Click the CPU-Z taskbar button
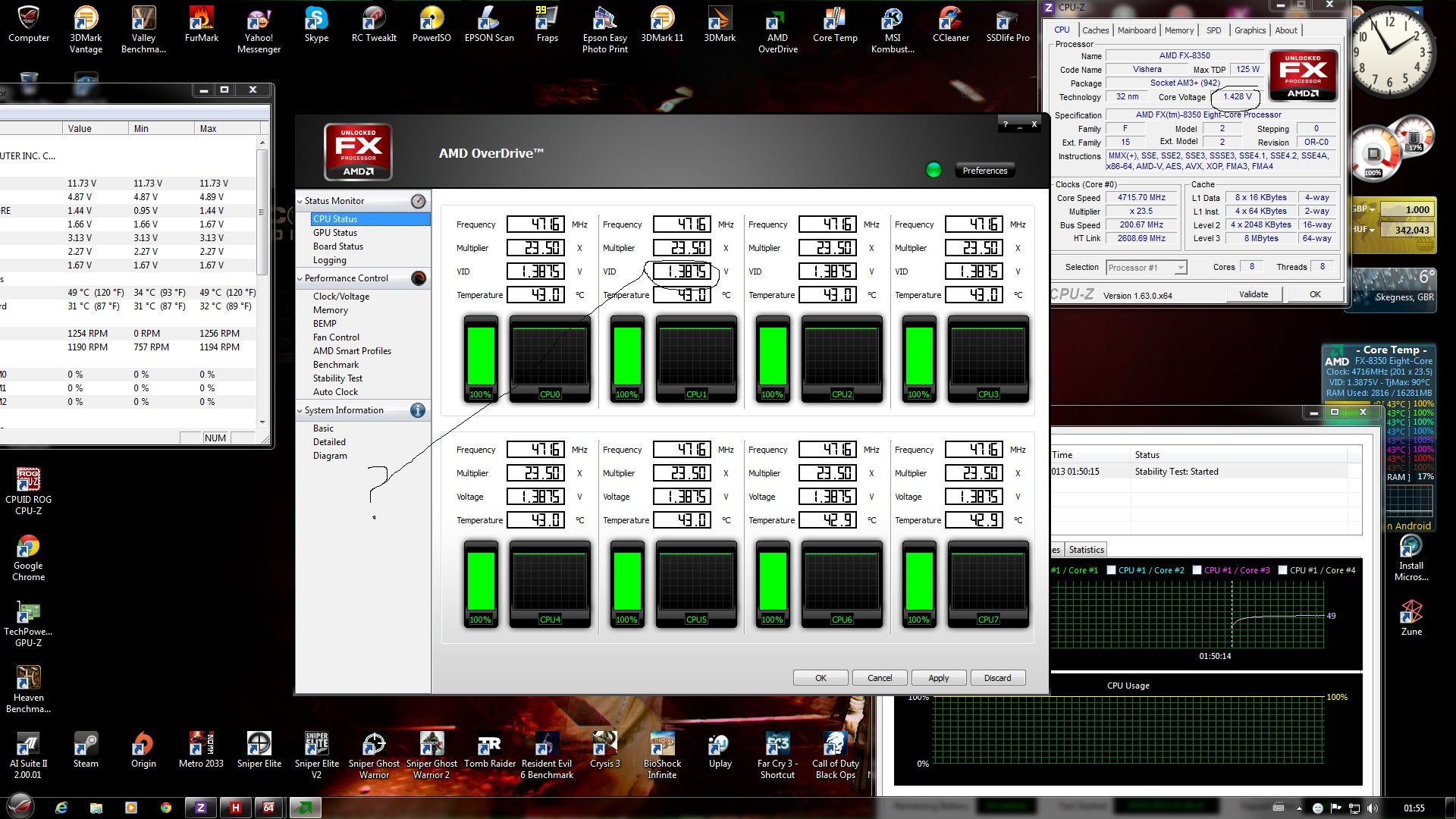Viewport: 1456px width, 819px height. tap(201, 808)
